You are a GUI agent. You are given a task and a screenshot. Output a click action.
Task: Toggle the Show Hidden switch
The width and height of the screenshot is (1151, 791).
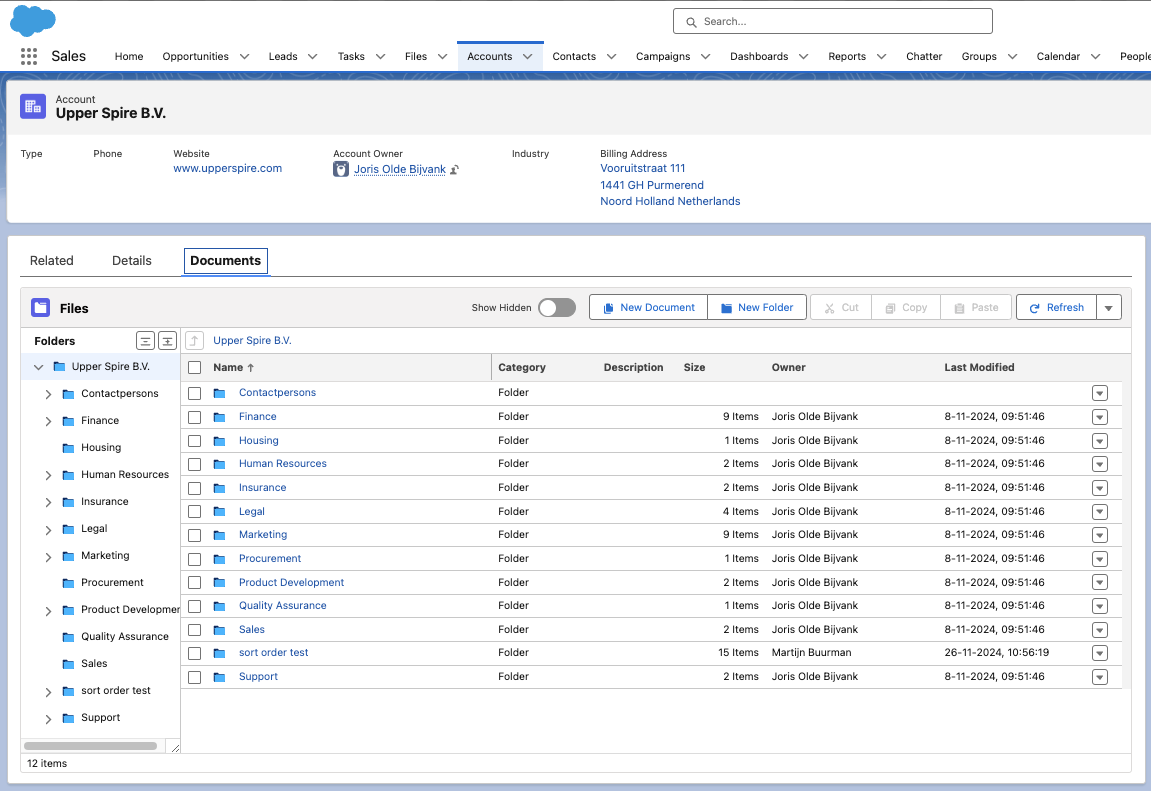pyautogui.click(x=556, y=307)
